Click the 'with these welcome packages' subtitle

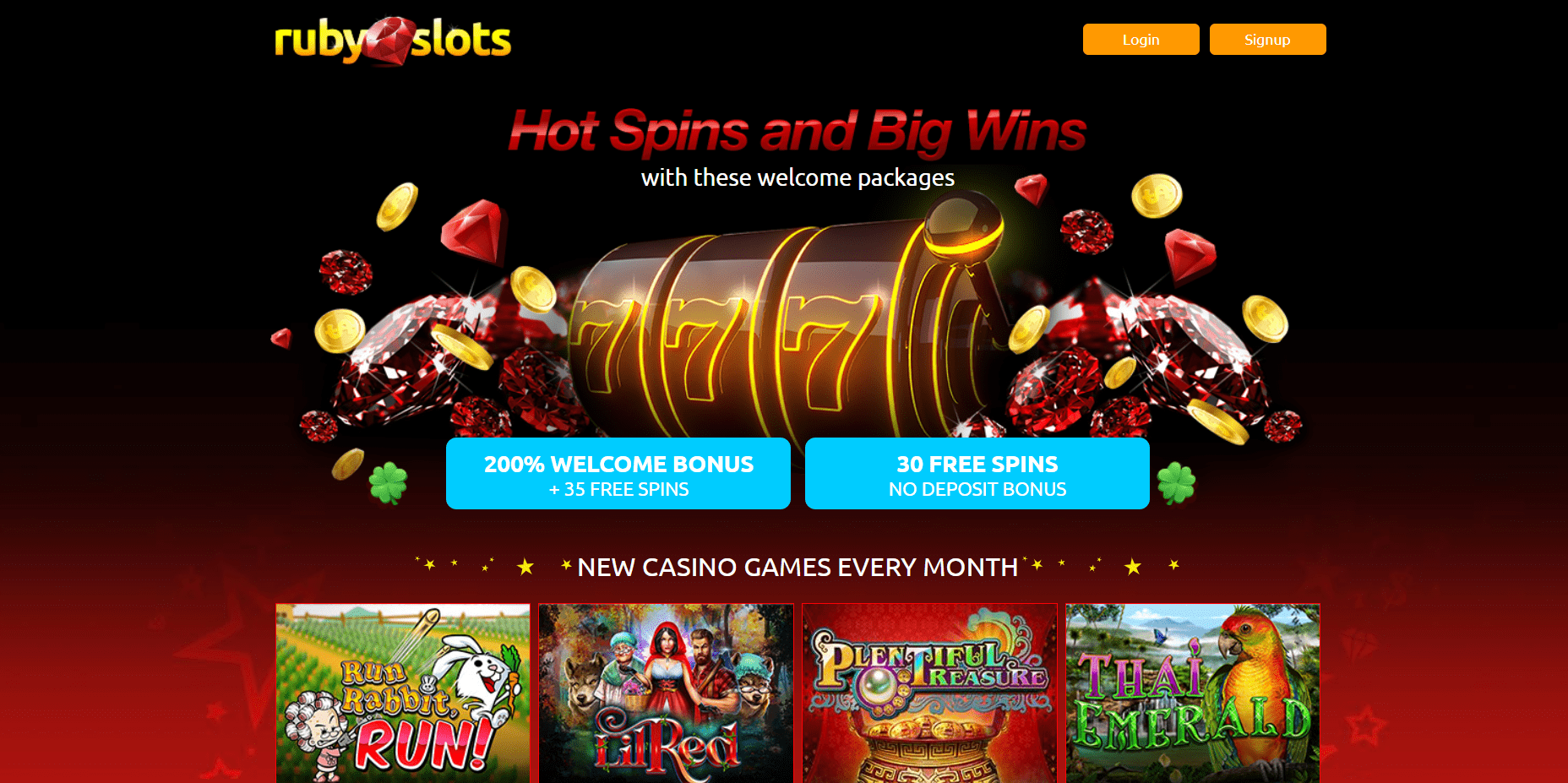(x=798, y=177)
